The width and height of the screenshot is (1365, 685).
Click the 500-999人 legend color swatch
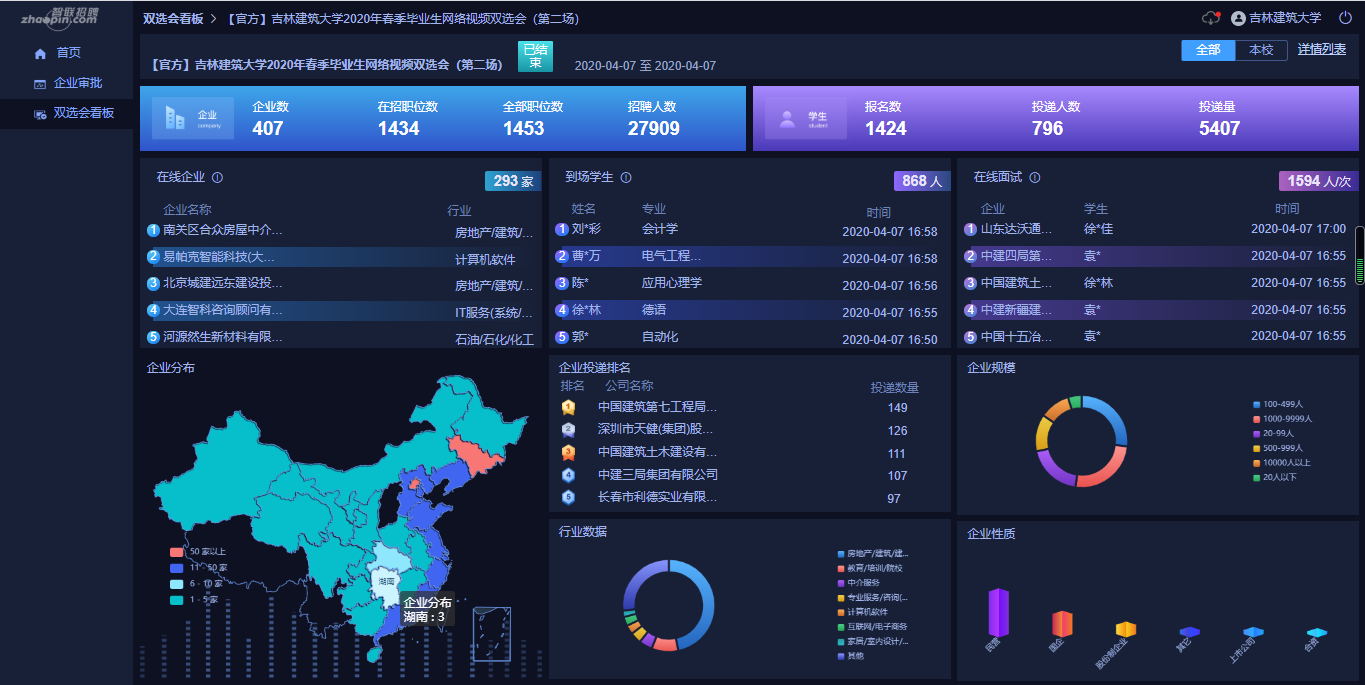1257,448
